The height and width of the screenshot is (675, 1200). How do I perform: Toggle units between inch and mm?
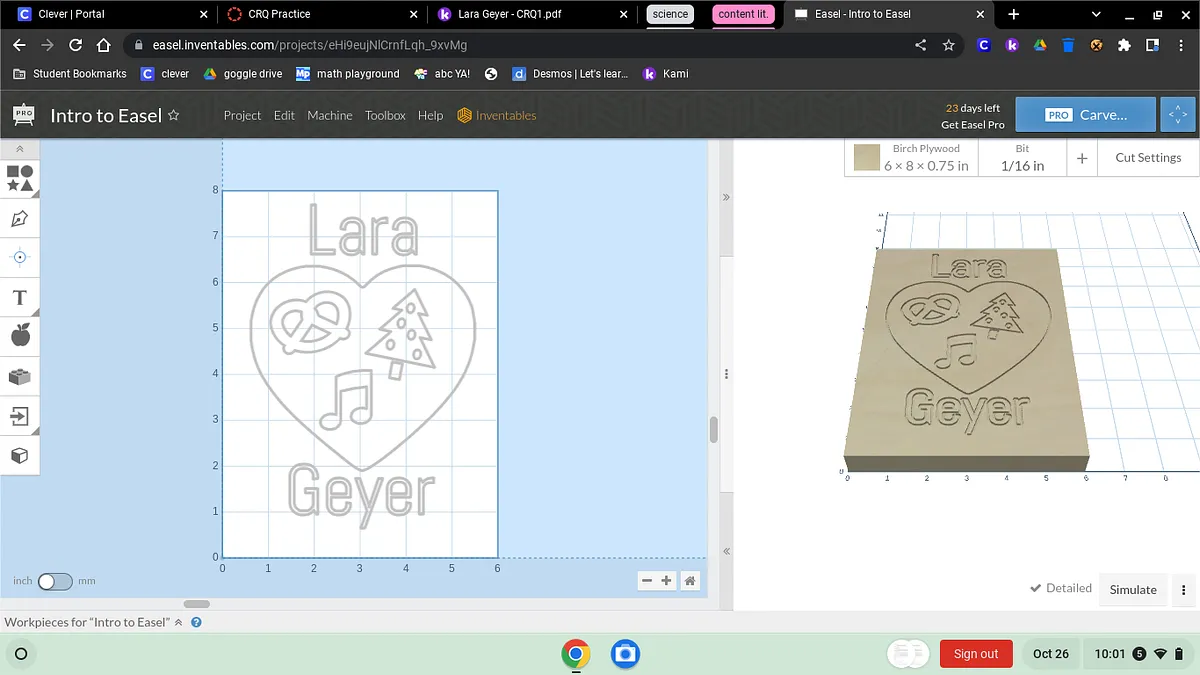pyautogui.click(x=55, y=581)
